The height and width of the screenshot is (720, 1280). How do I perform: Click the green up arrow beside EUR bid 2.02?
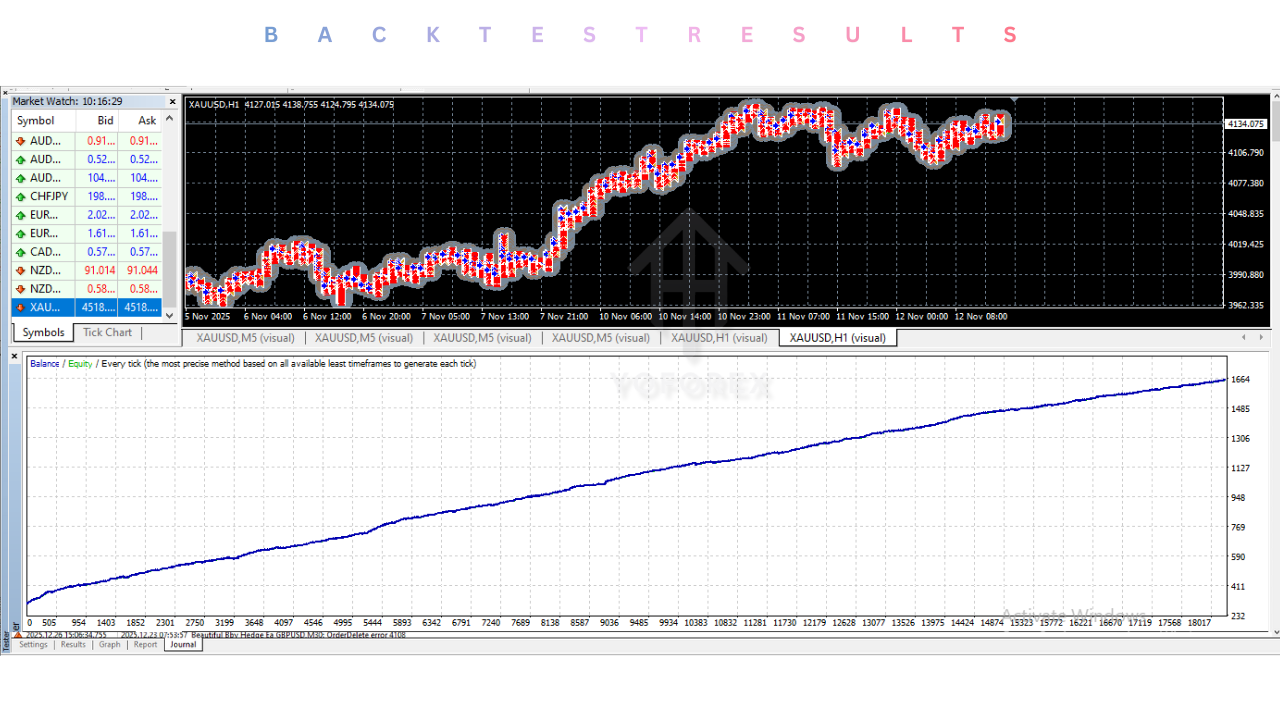point(20,214)
